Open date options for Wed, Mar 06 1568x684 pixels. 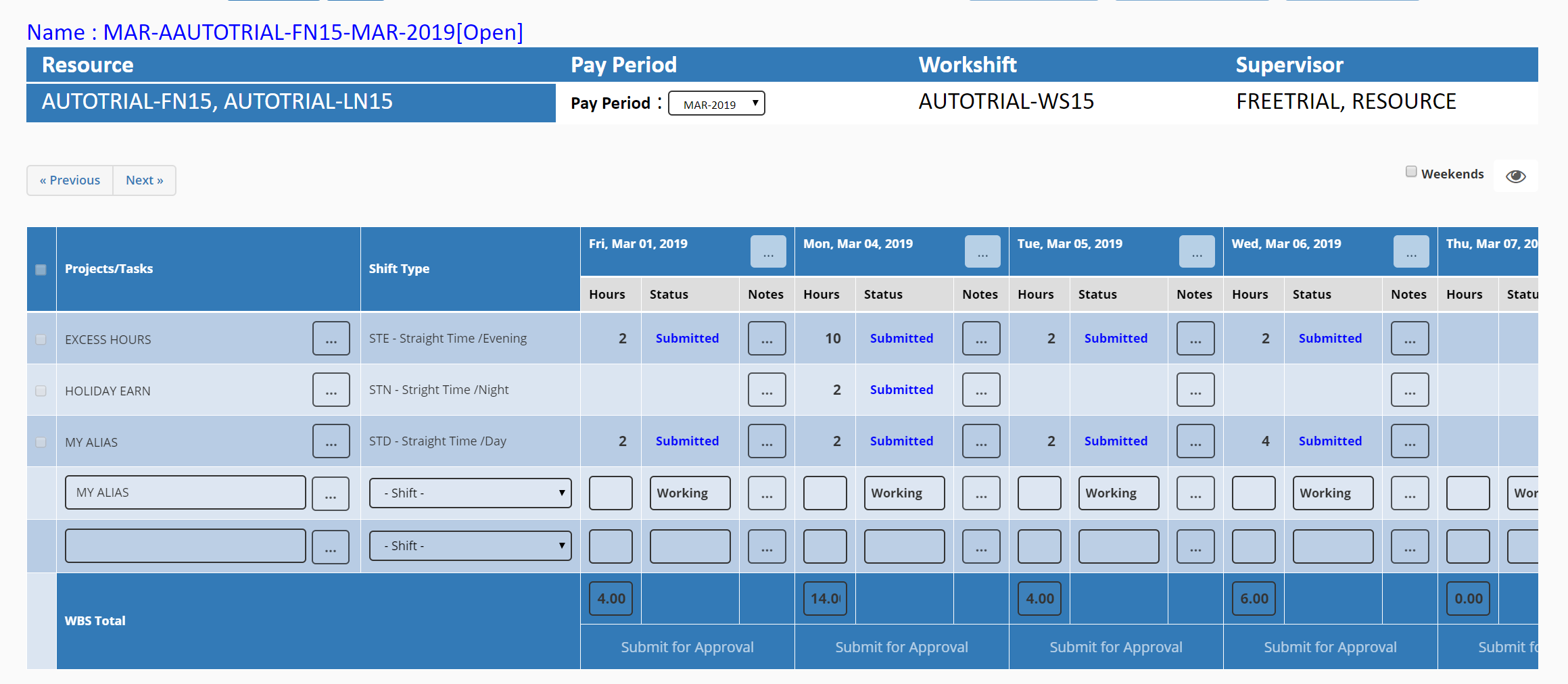(1410, 251)
